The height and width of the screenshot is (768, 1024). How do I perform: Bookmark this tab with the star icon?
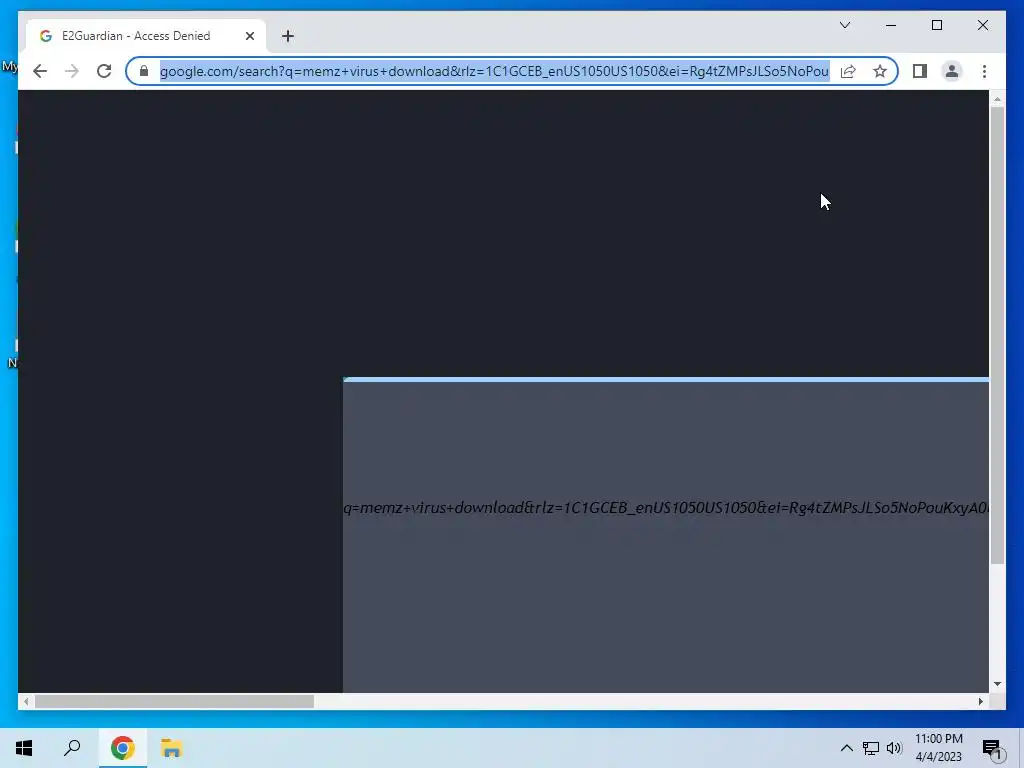click(880, 71)
